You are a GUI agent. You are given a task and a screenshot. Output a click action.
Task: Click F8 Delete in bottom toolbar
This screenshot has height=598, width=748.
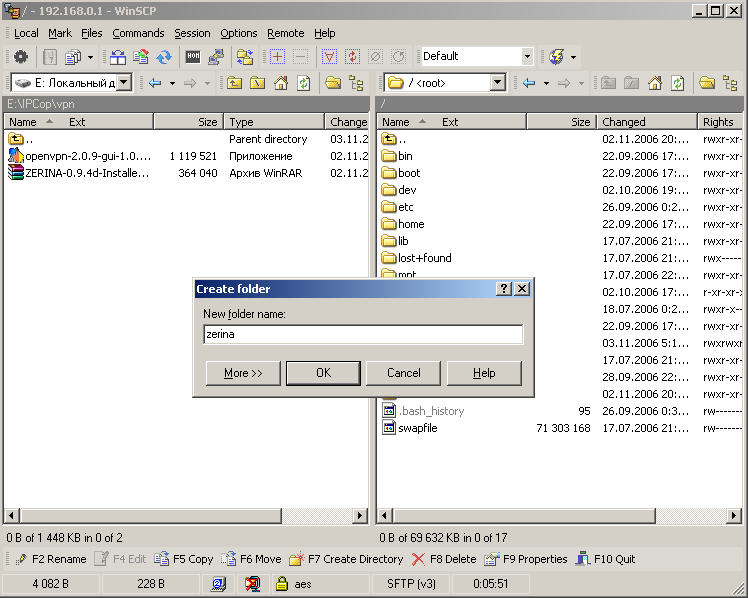[444, 559]
